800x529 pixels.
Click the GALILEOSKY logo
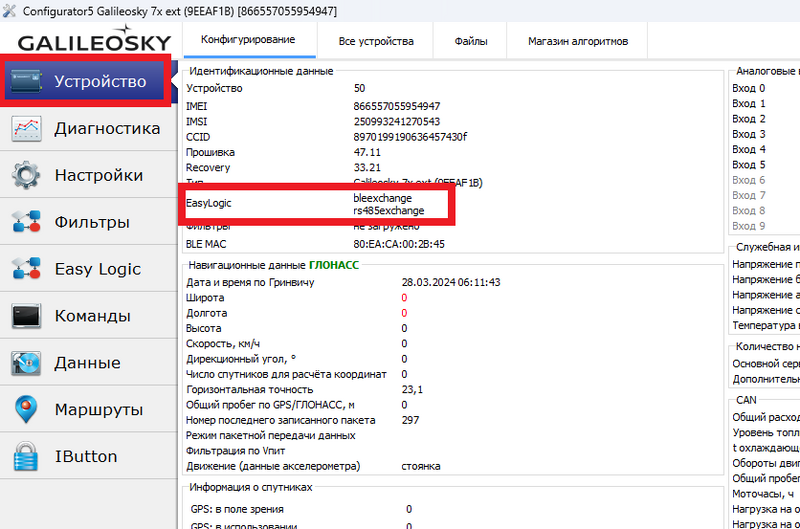click(x=94, y=39)
